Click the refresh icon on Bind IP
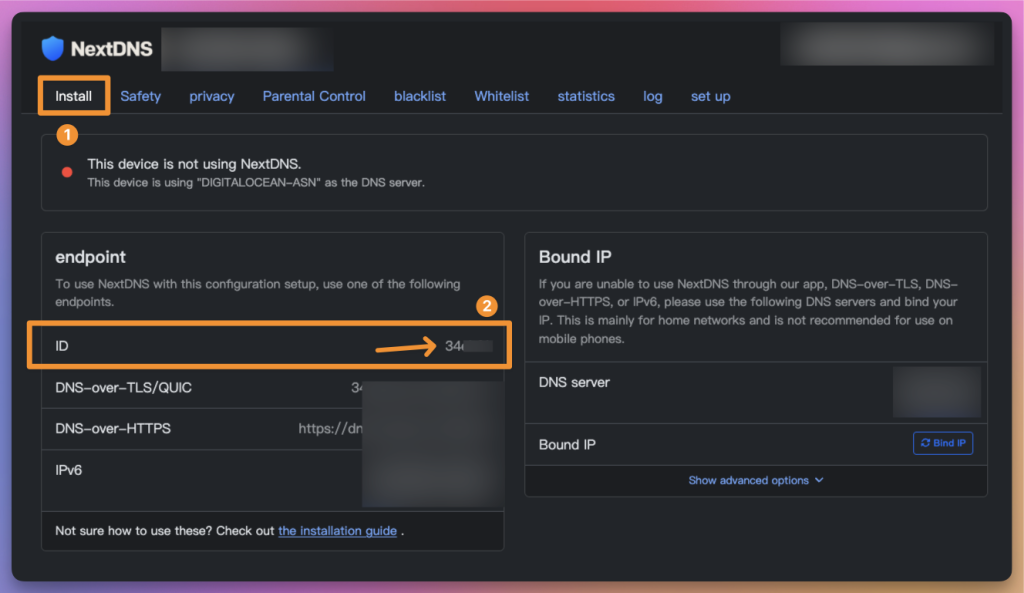 coord(925,443)
